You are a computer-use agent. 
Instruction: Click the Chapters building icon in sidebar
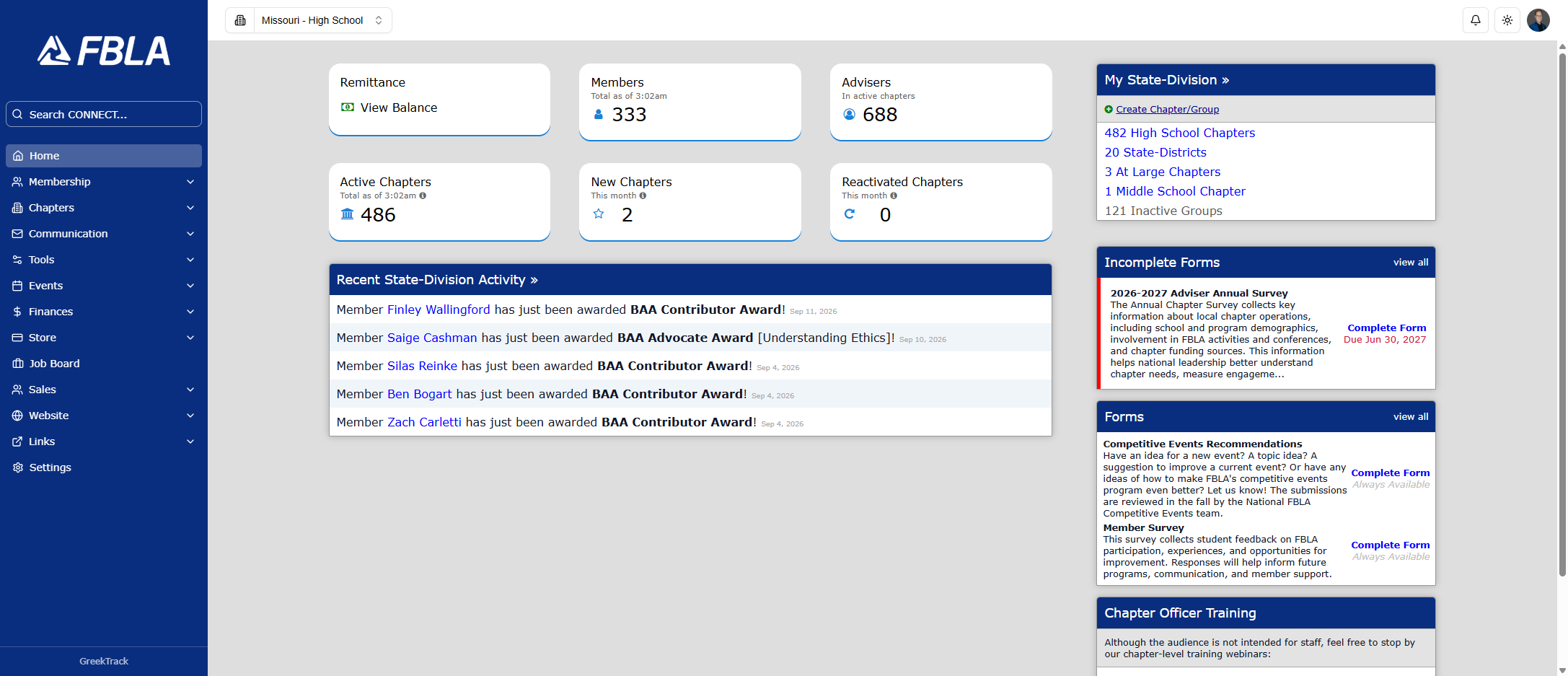point(17,208)
